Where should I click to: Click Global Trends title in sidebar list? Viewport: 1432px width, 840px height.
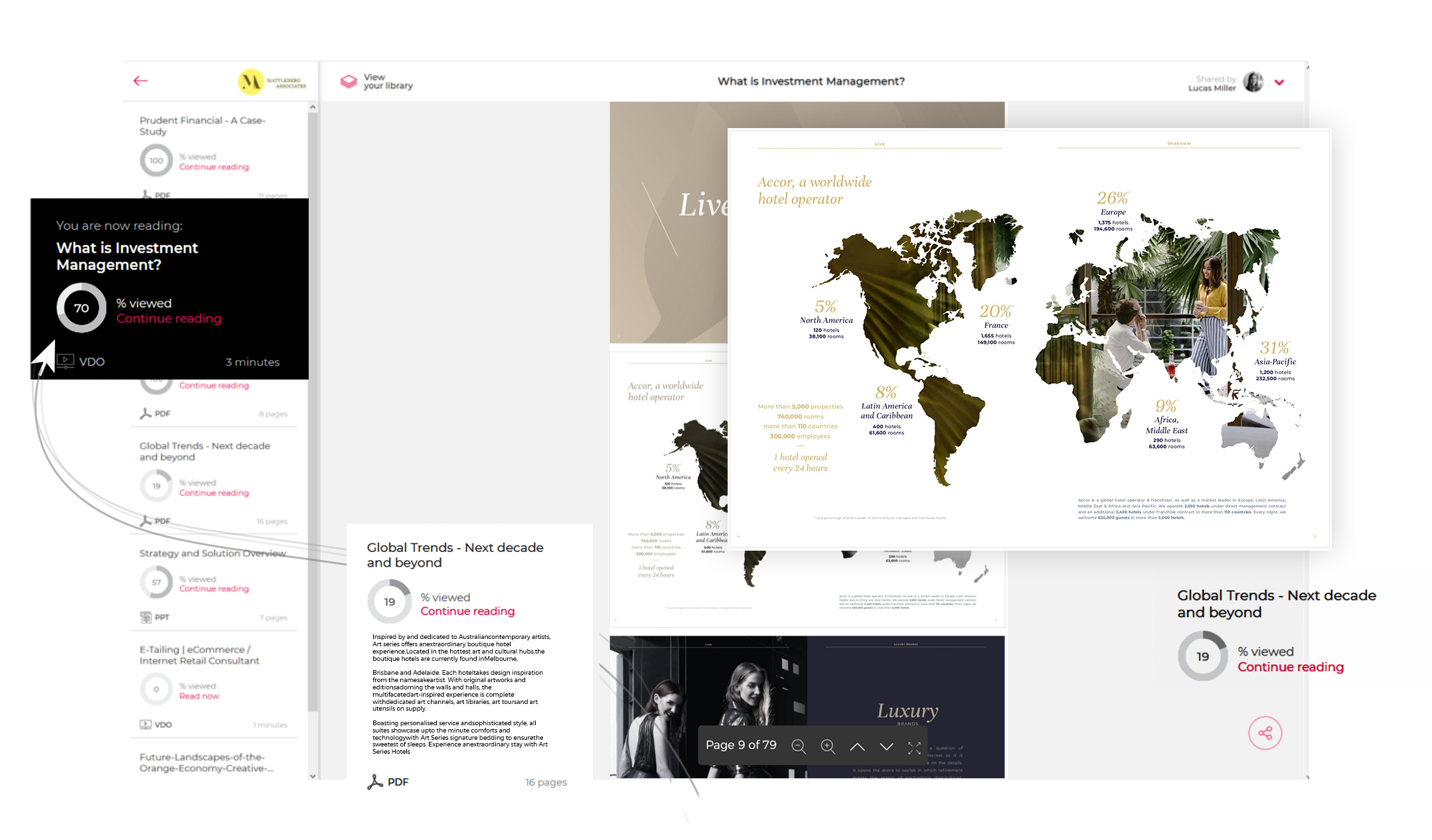pyautogui.click(x=204, y=451)
